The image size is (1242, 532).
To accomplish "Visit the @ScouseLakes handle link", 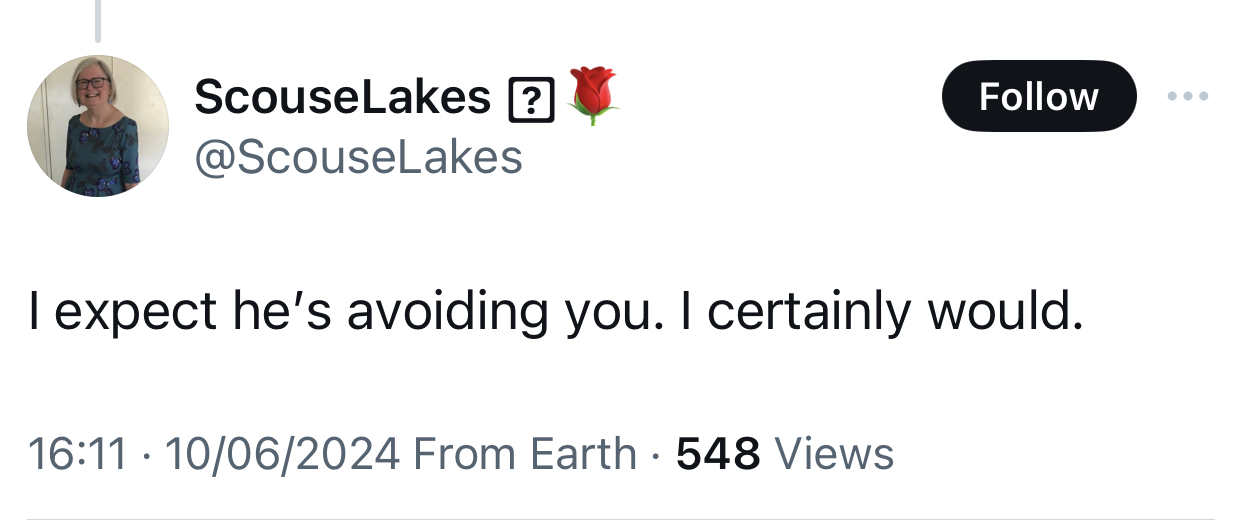I will click(358, 157).
